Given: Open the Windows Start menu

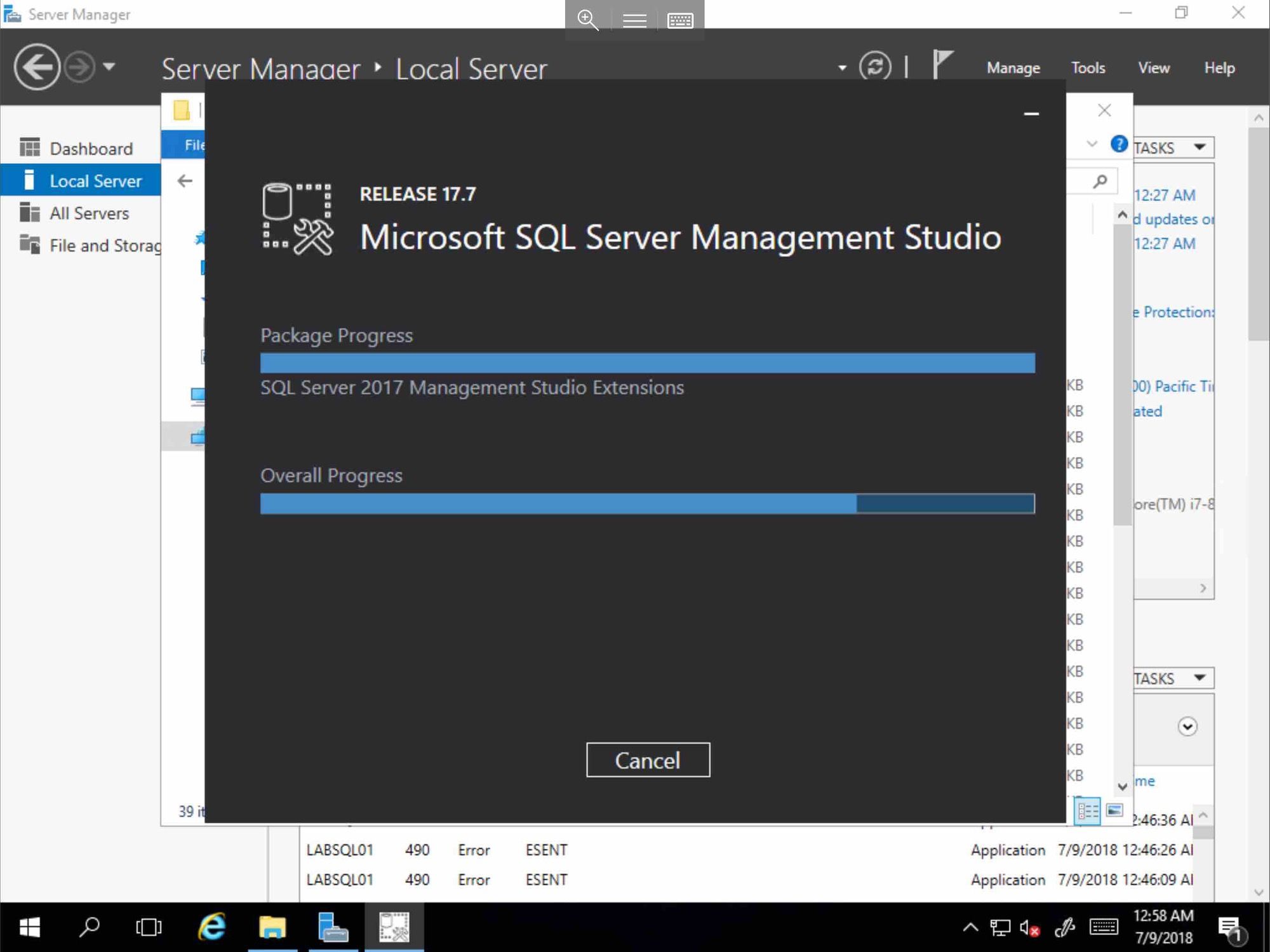Looking at the screenshot, I should (30, 928).
